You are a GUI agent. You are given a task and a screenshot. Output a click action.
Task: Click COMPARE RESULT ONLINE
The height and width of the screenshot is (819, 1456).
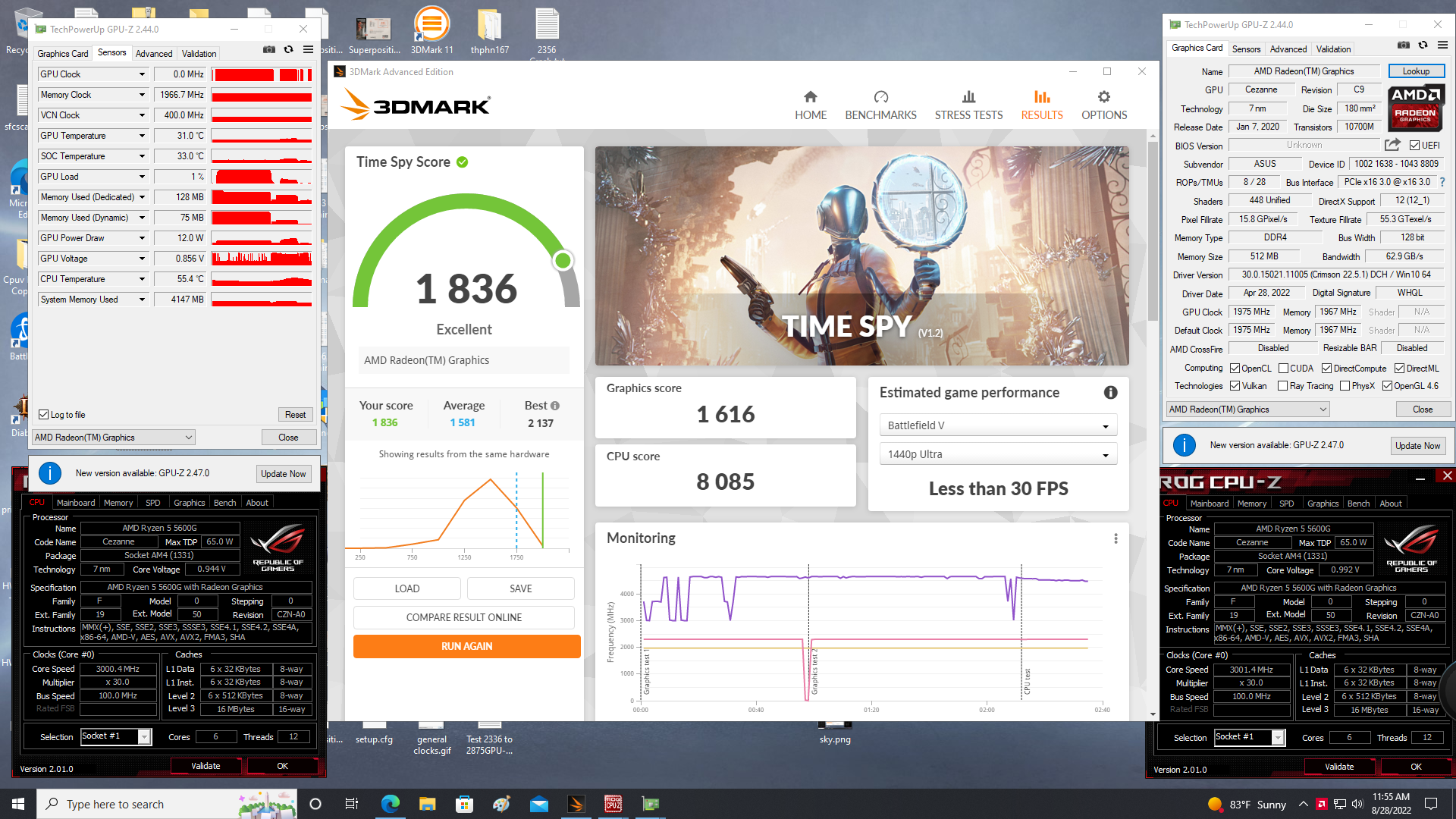464,617
